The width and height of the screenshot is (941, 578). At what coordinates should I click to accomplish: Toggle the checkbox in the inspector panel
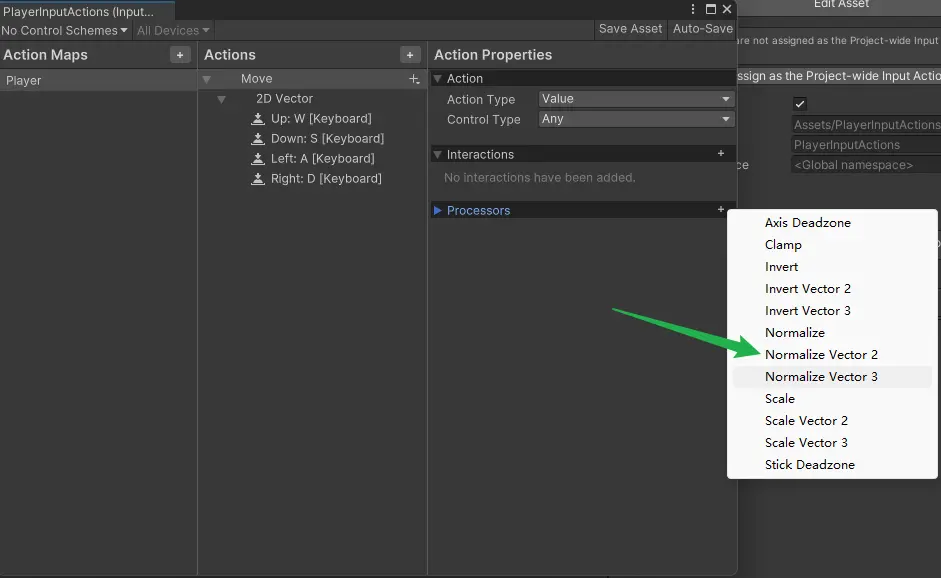click(x=800, y=104)
